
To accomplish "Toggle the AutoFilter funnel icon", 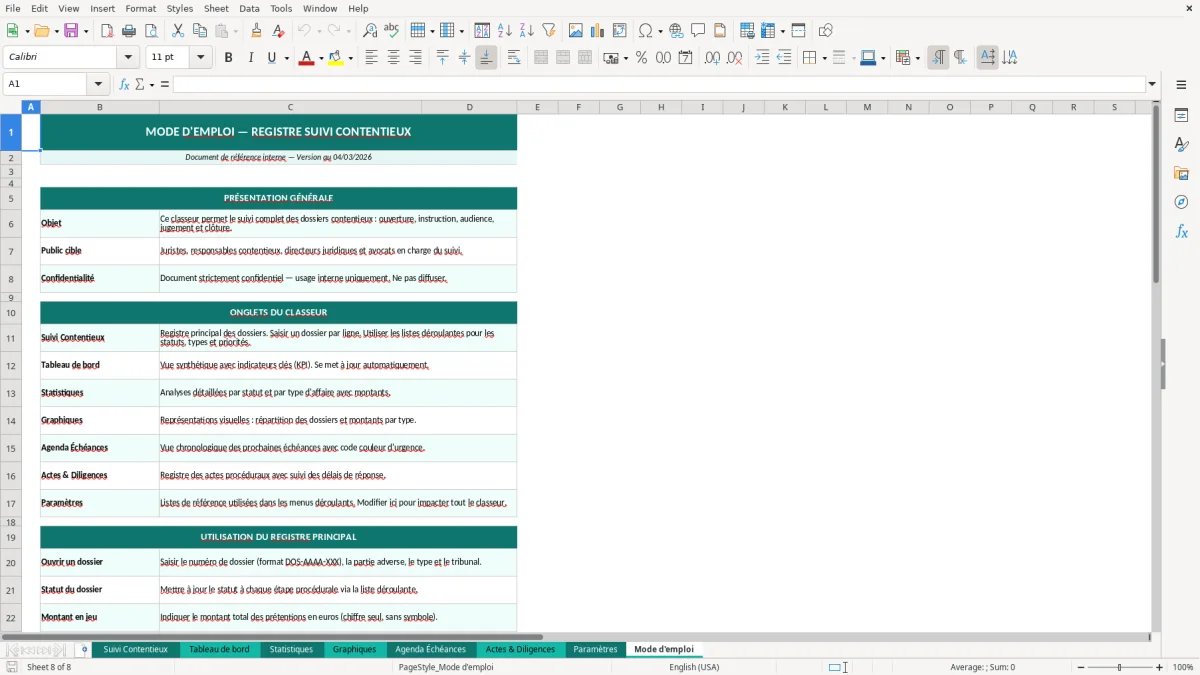I will tap(549, 31).
